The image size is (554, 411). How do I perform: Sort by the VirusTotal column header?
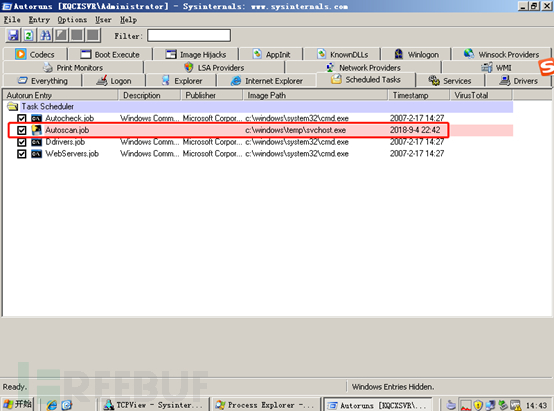[481, 95]
